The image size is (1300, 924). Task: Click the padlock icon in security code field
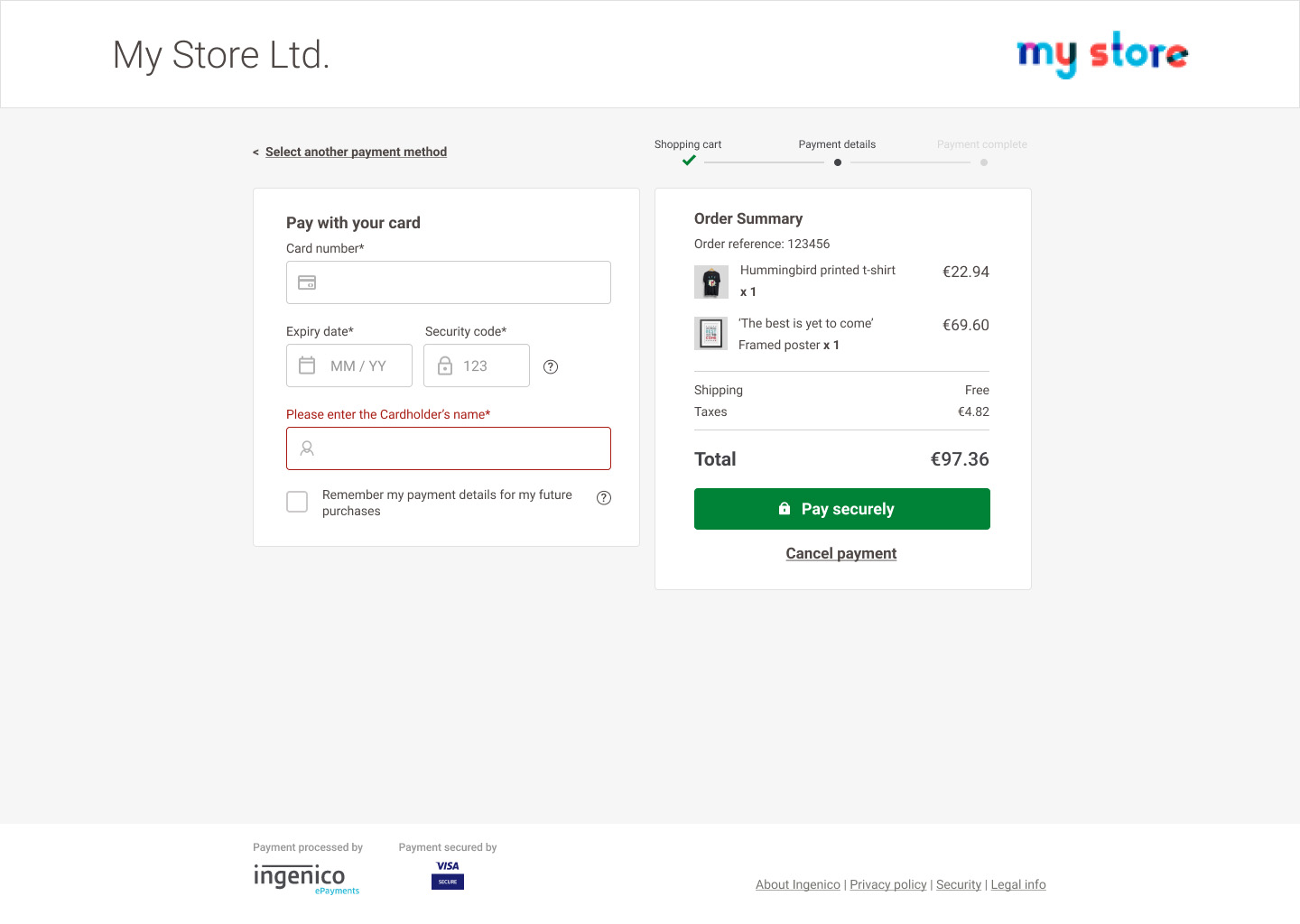click(445, 365)
